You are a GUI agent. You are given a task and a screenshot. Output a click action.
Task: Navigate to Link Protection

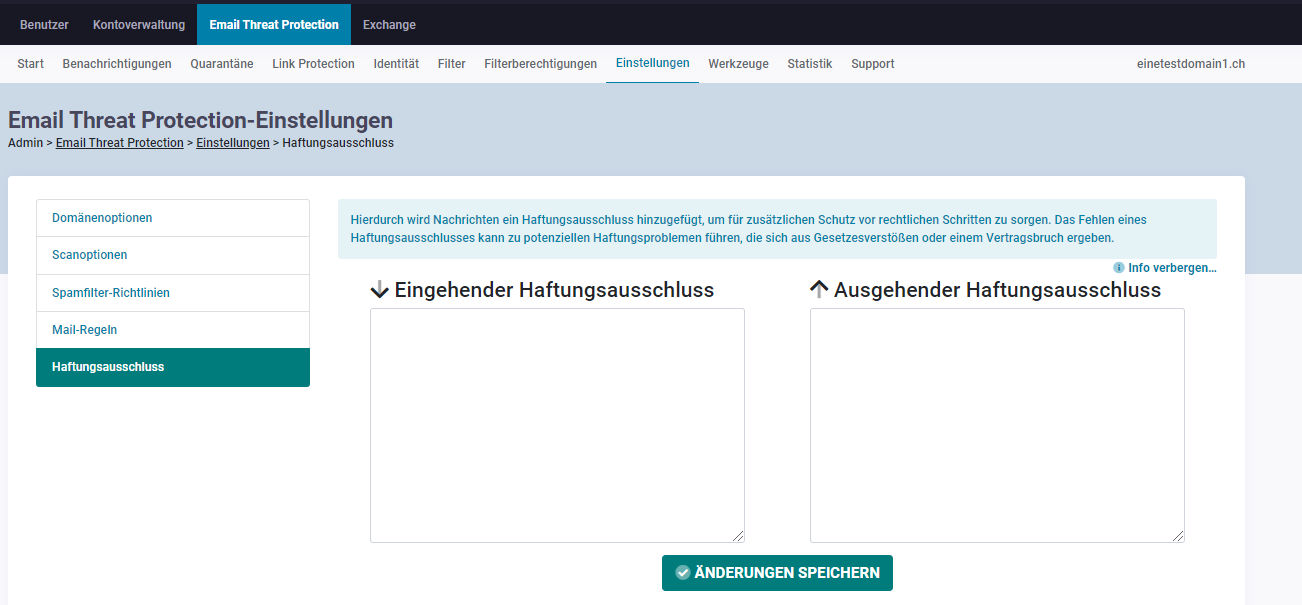[x=313, y=64]
